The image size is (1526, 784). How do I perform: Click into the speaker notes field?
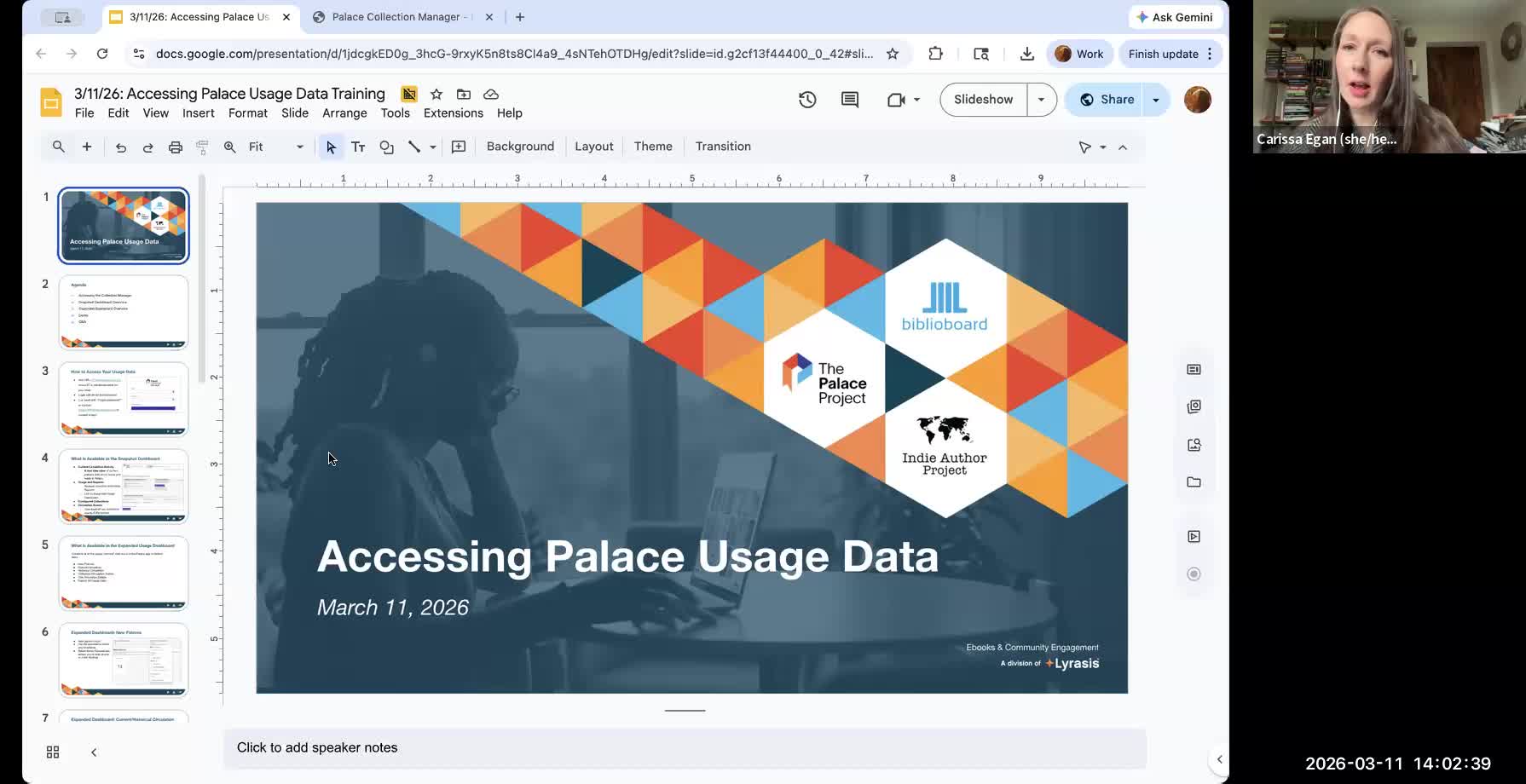[685, 747]
